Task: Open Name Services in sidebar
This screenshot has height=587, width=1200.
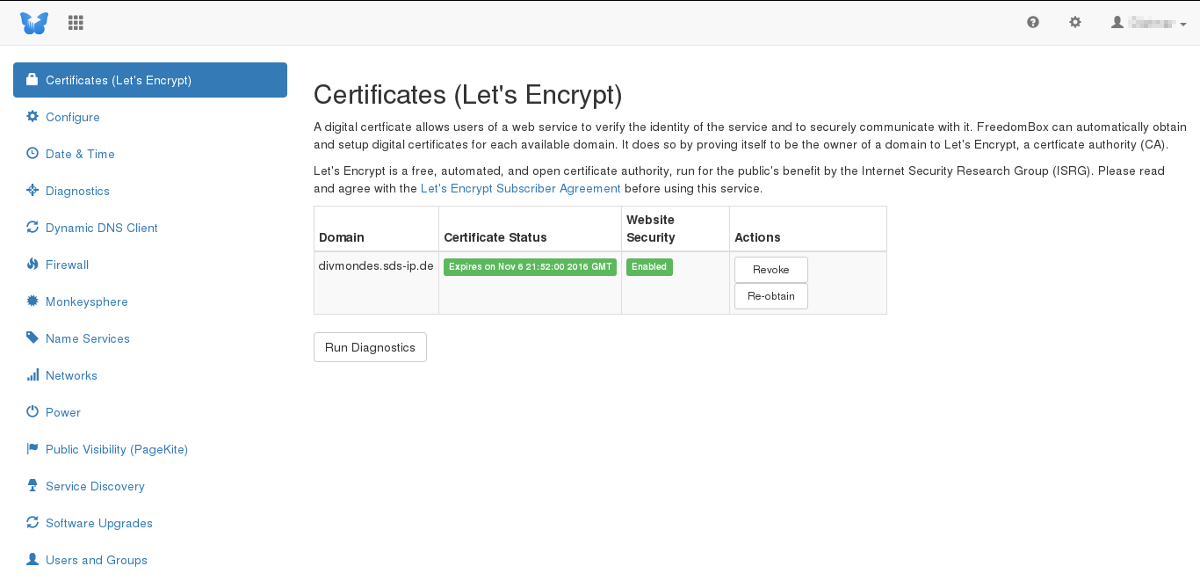Action: [x=87, y=339]
